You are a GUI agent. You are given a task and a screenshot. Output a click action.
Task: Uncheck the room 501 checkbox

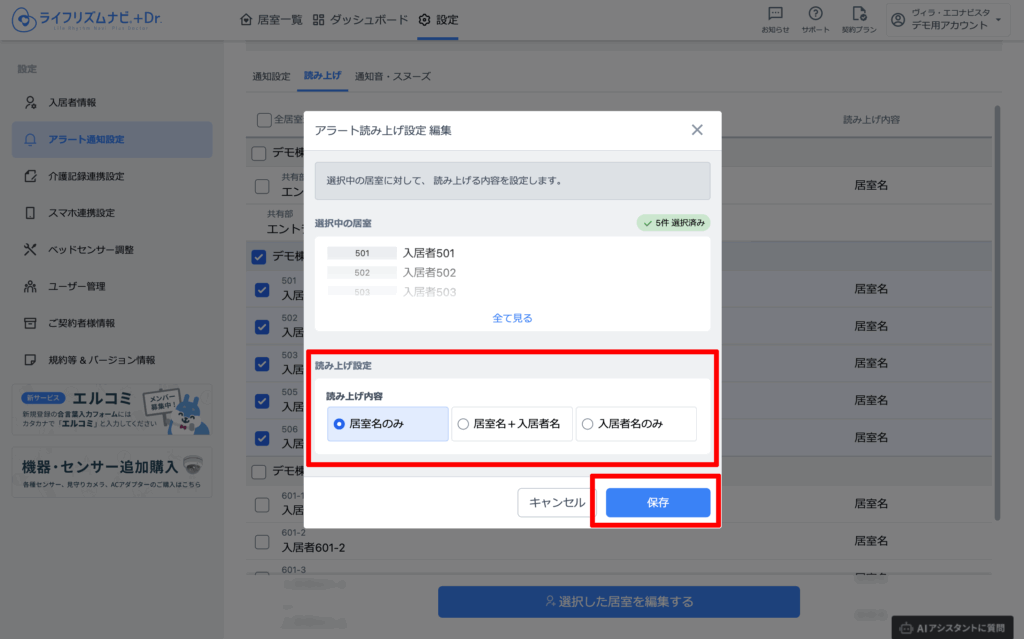coord(262,289)
